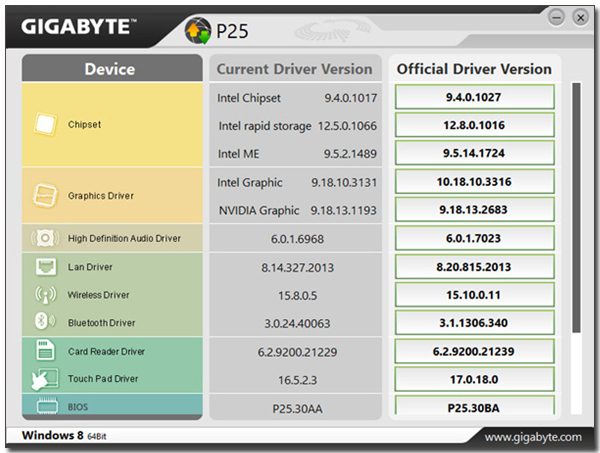The image size is (600, 453).
Task: Click the Card Reader Driver icon
Action: tap(45, 351)
